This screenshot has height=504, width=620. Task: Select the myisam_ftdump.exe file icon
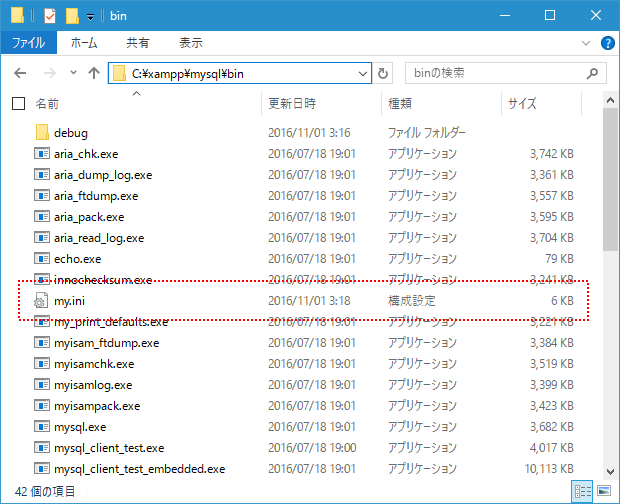(x=42, y=342)
